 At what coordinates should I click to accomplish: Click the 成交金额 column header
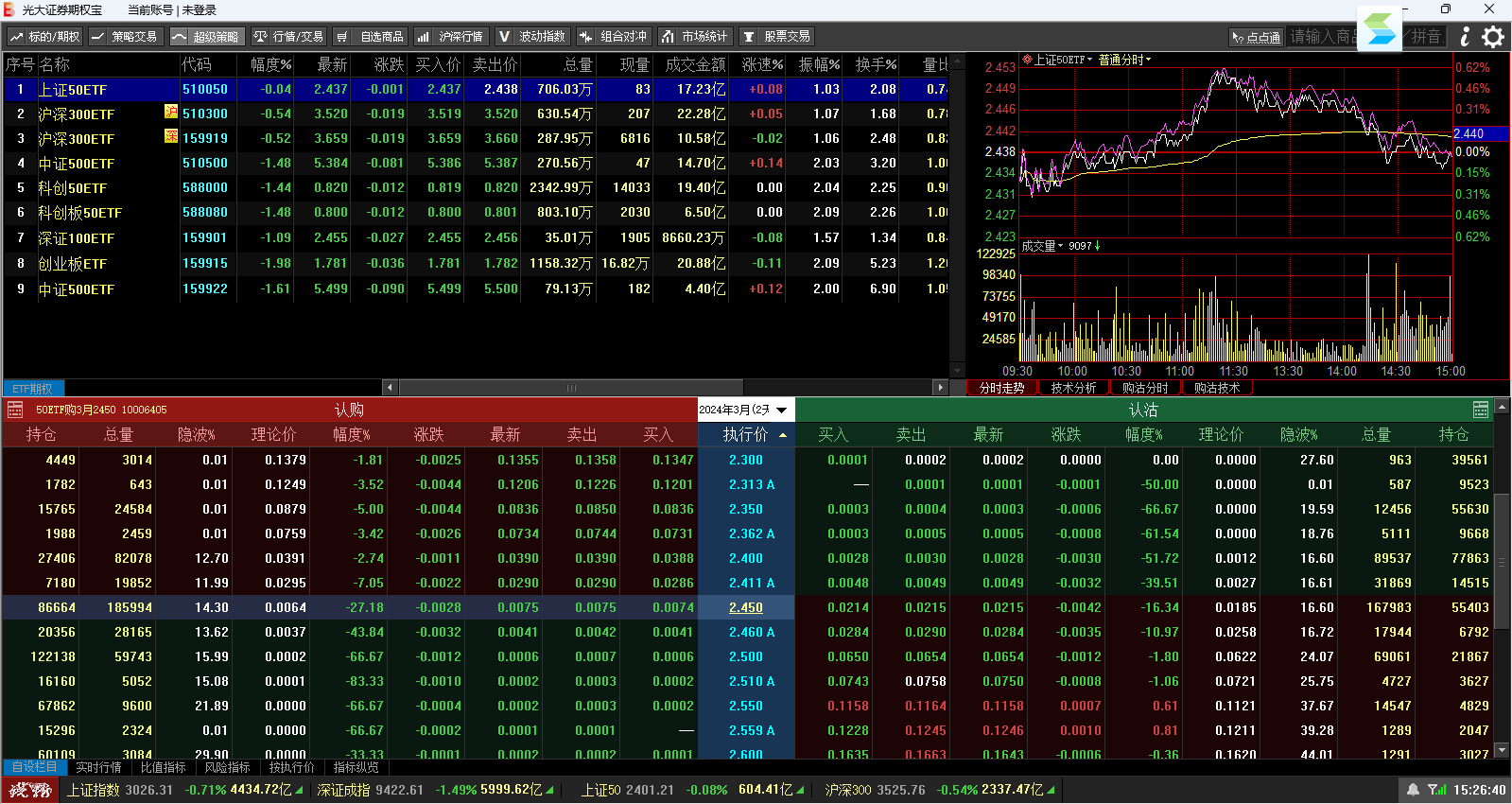click(x=695, y=64)
